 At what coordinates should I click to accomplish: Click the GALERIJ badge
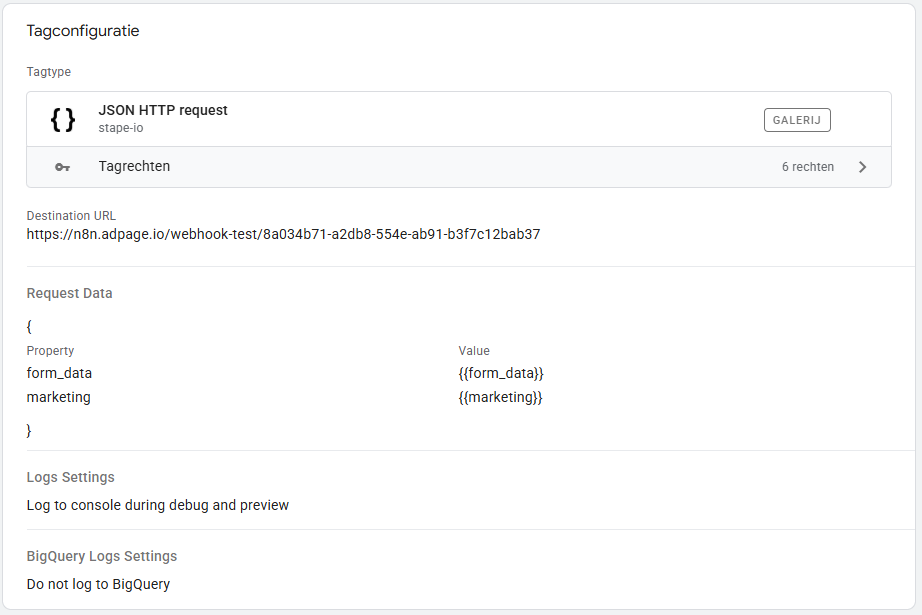click(x=797, y=120)
